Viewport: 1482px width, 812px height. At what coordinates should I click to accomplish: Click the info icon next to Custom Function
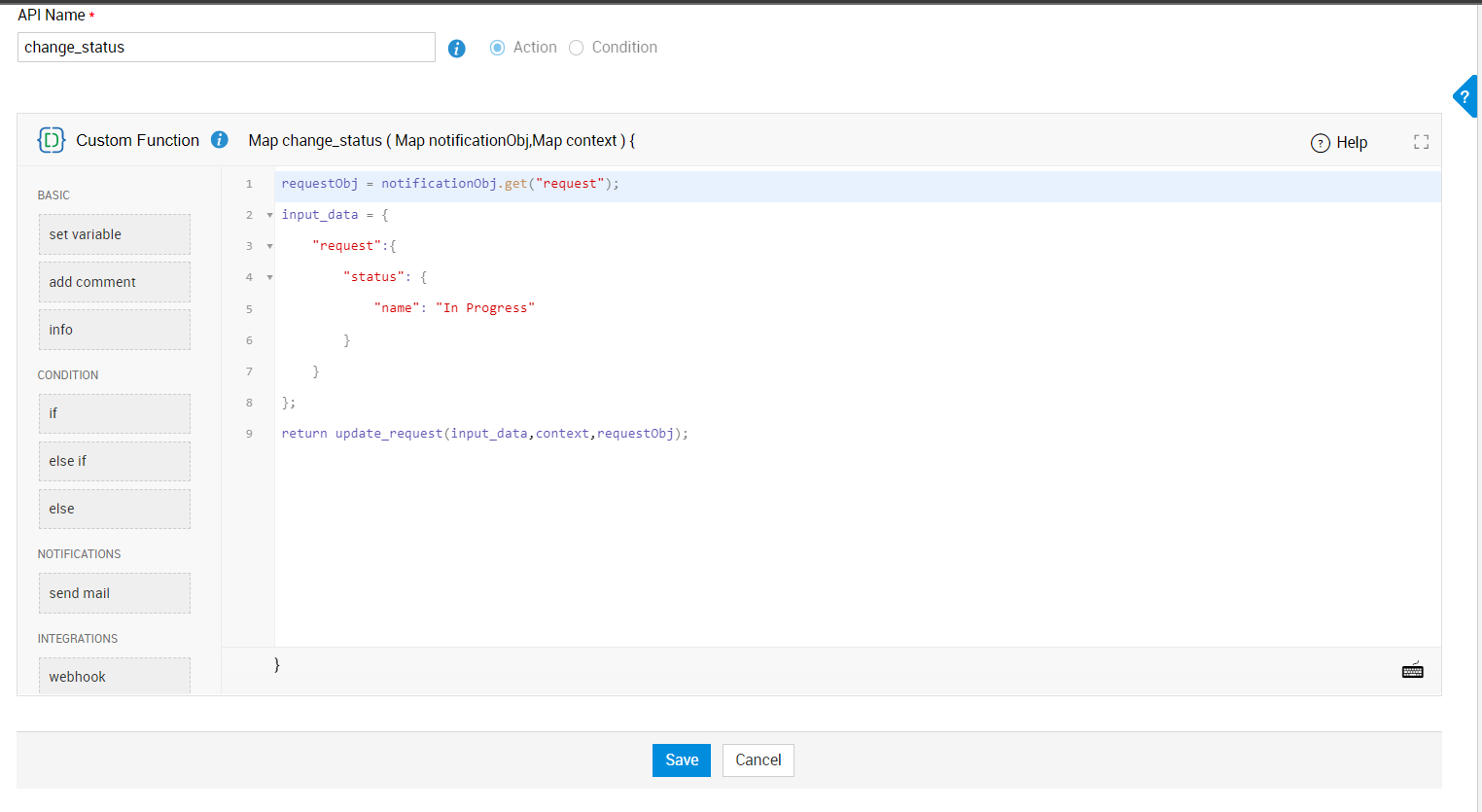pyautogui.click(x=220, y=140)
